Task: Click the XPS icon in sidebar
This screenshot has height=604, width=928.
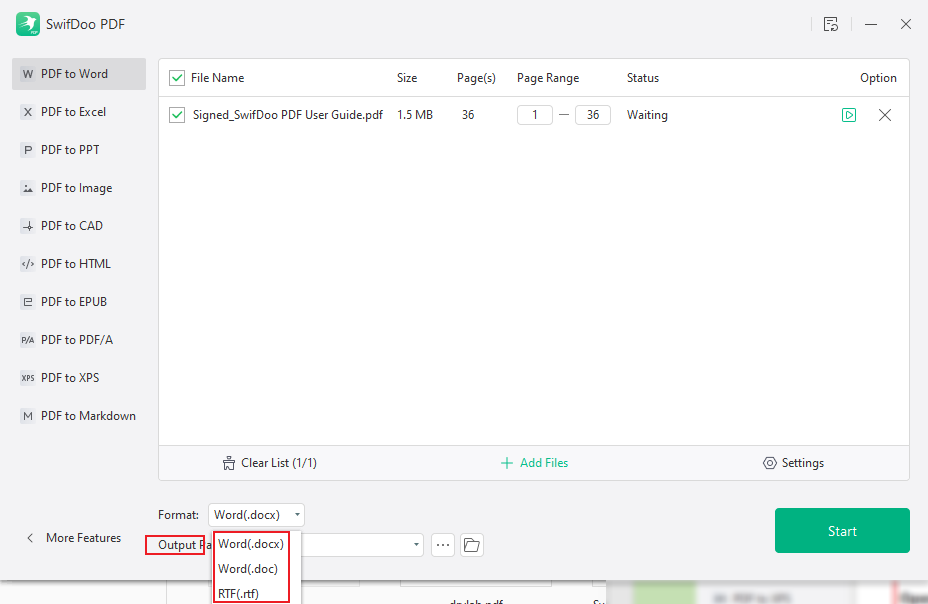Action: click(28, 377)
